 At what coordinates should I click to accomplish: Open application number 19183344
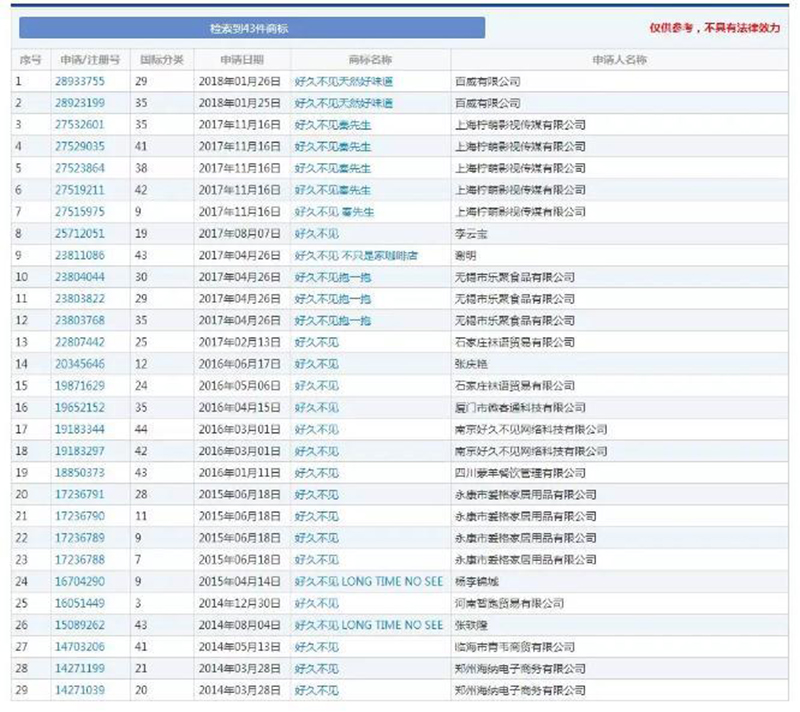[80, 429]
